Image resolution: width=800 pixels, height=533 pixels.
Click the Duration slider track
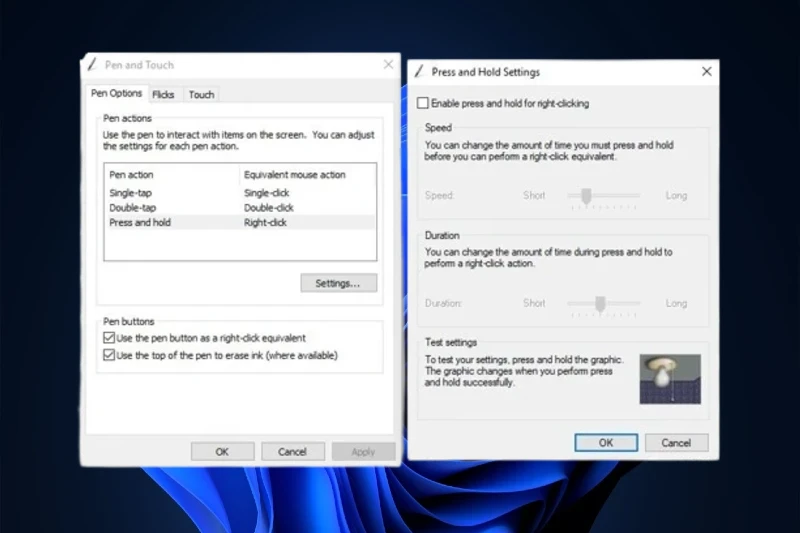coord(603,303)
